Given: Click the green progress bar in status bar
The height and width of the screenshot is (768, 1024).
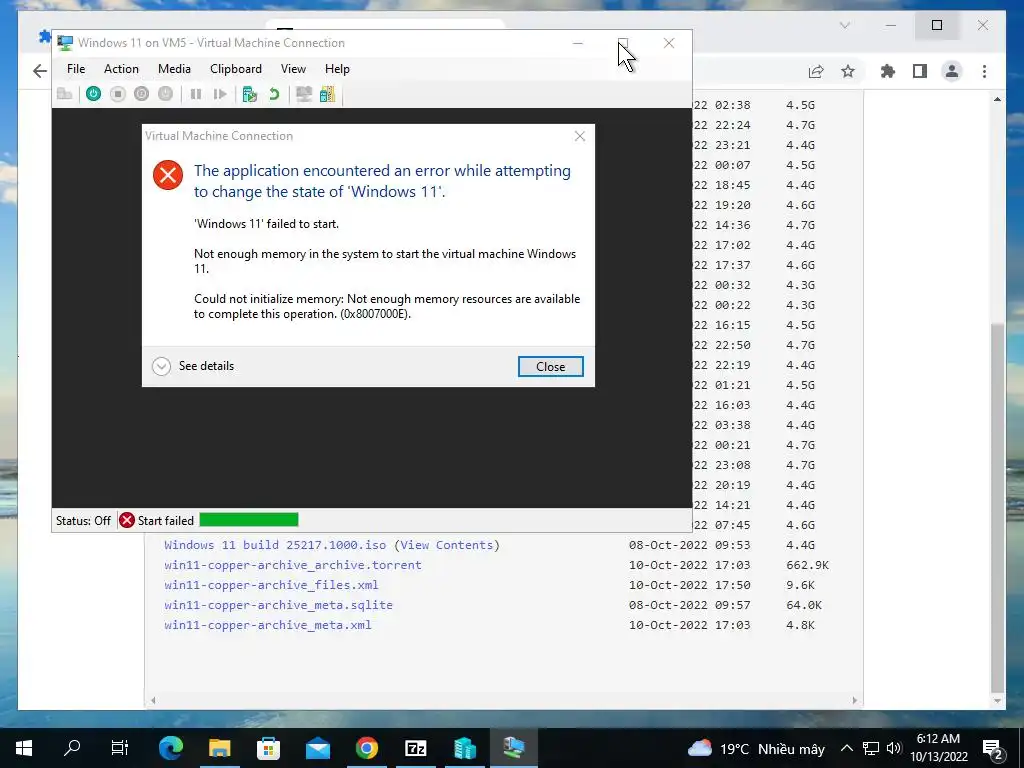Looking at the screenshot, I should click(x=249, y=520).
